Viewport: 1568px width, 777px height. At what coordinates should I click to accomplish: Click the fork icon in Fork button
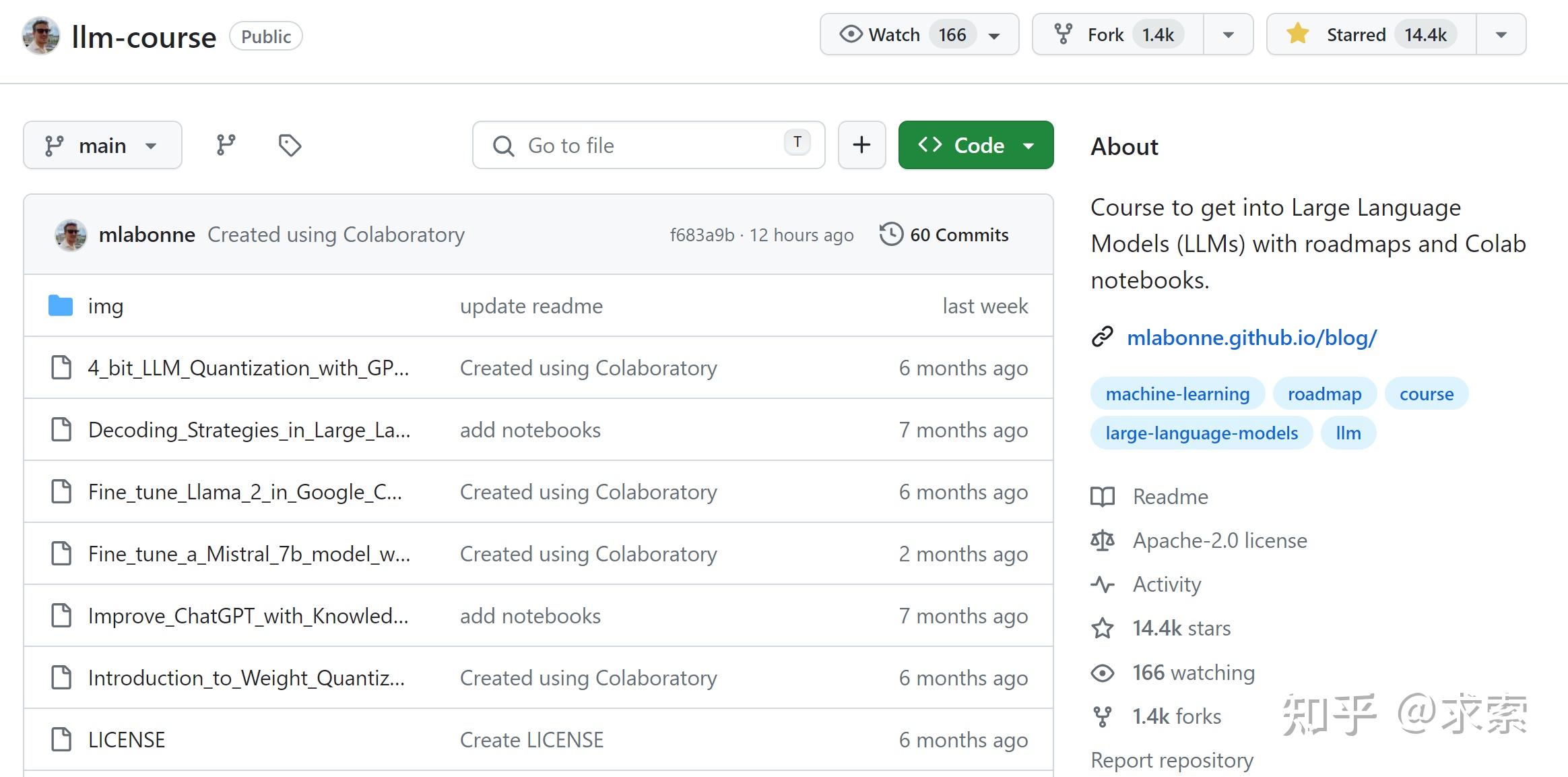click(x=1063, y=34)
